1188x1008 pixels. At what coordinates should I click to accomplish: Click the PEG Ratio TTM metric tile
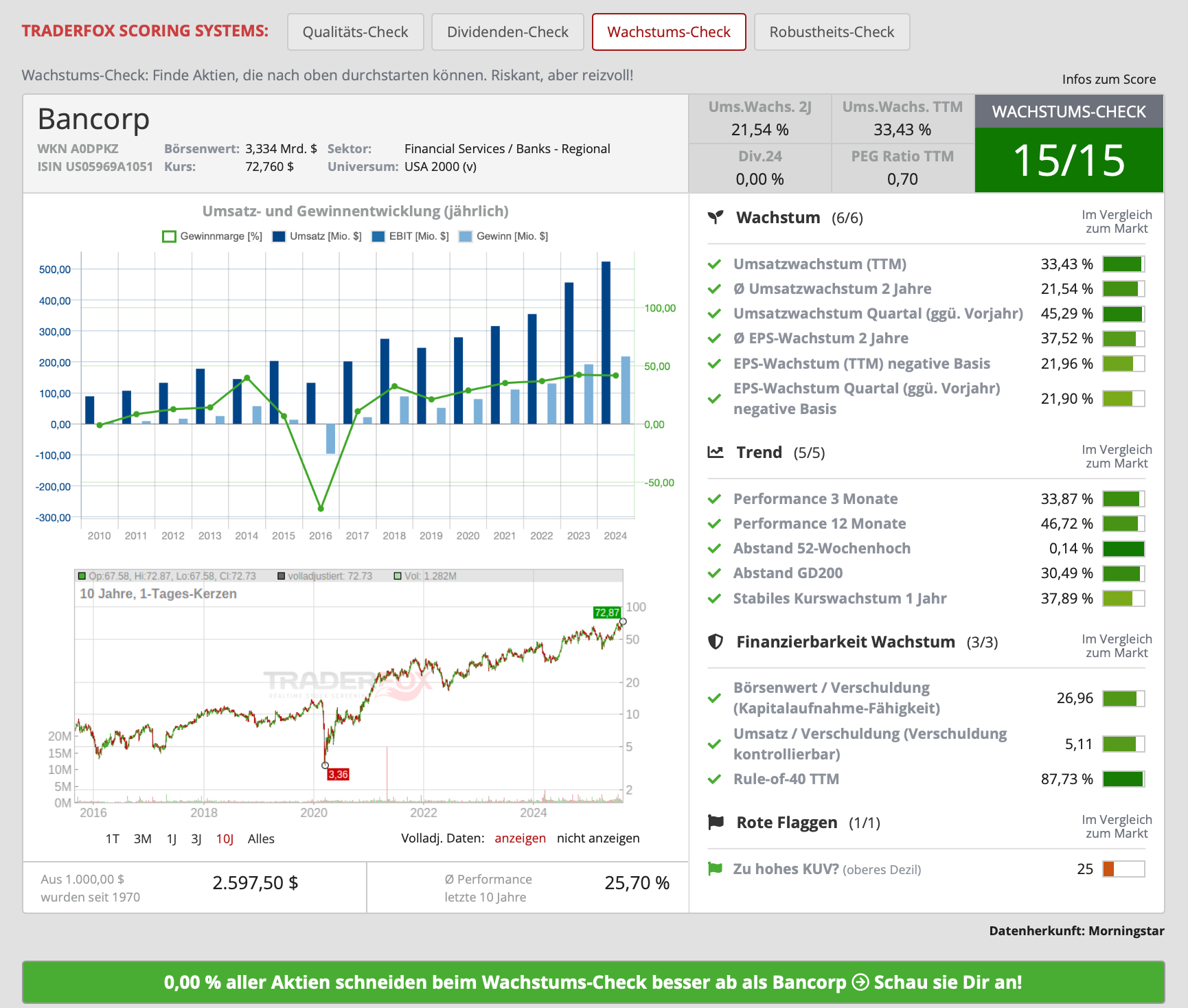point(903,168)
